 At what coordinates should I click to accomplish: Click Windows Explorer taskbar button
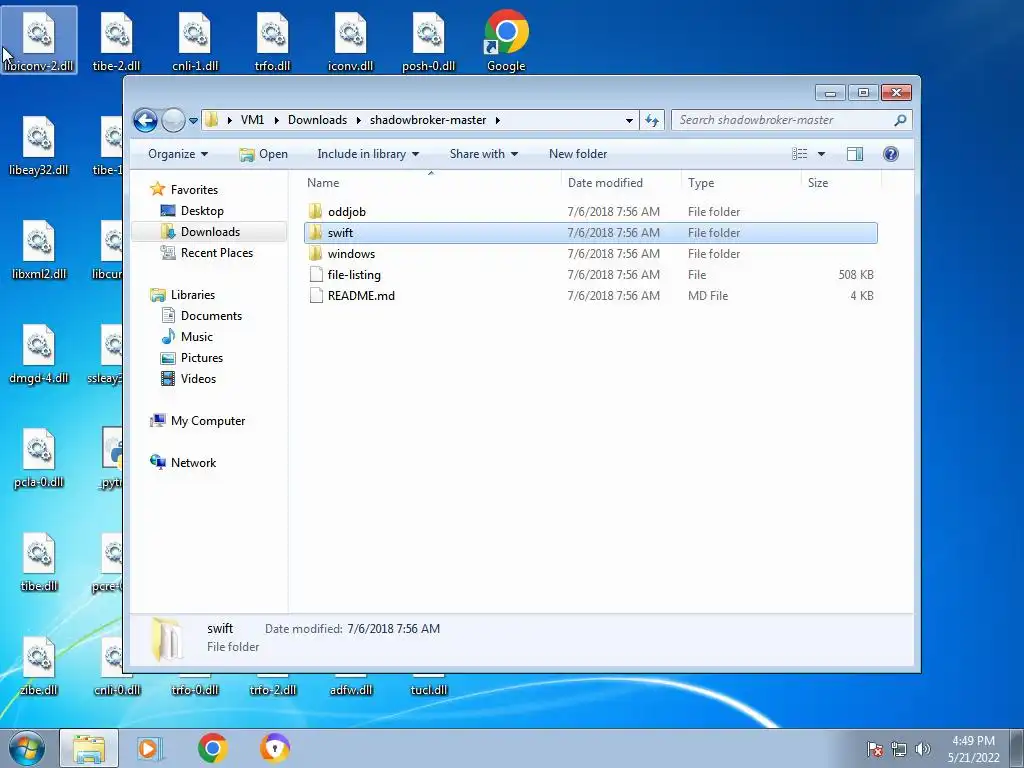pyautogui.click(x=89, y=748)
